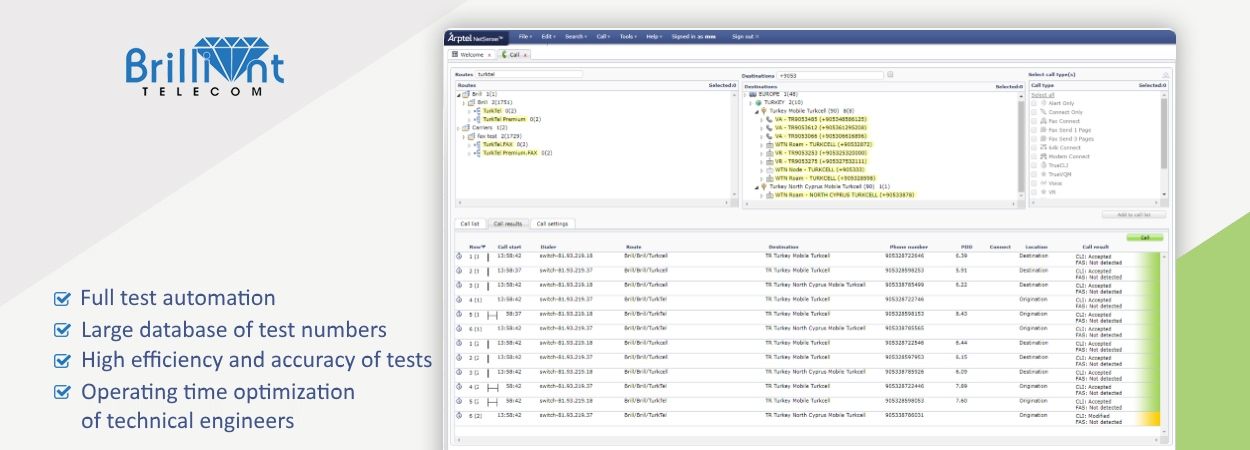Expand the TurkTel 0(2) route node

[x=470, y=111]
